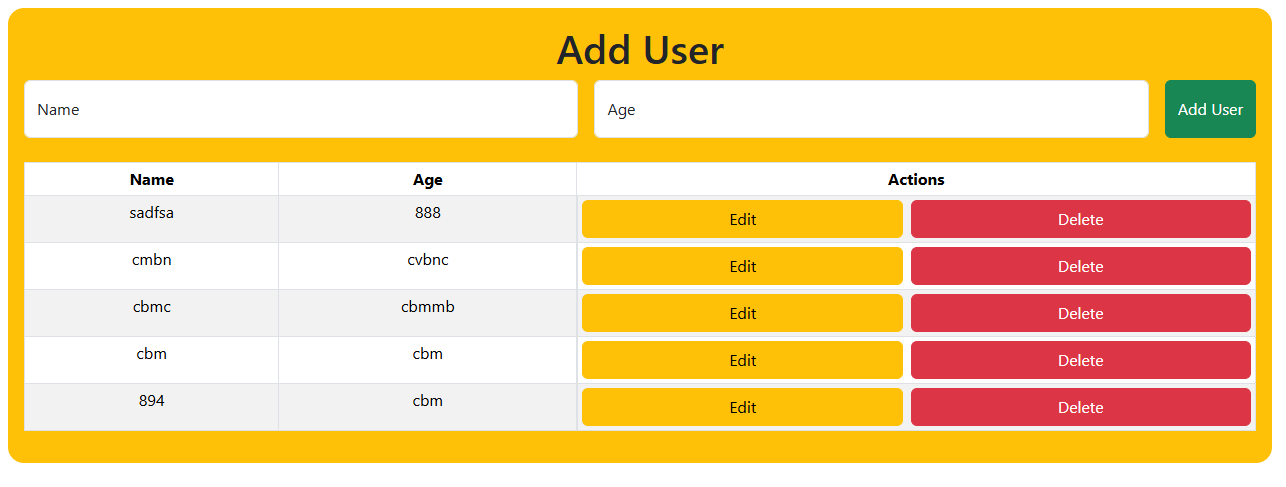Open edit for user cbmc
This screenshot has height=487, width=1286.
(x=742, y=313)
